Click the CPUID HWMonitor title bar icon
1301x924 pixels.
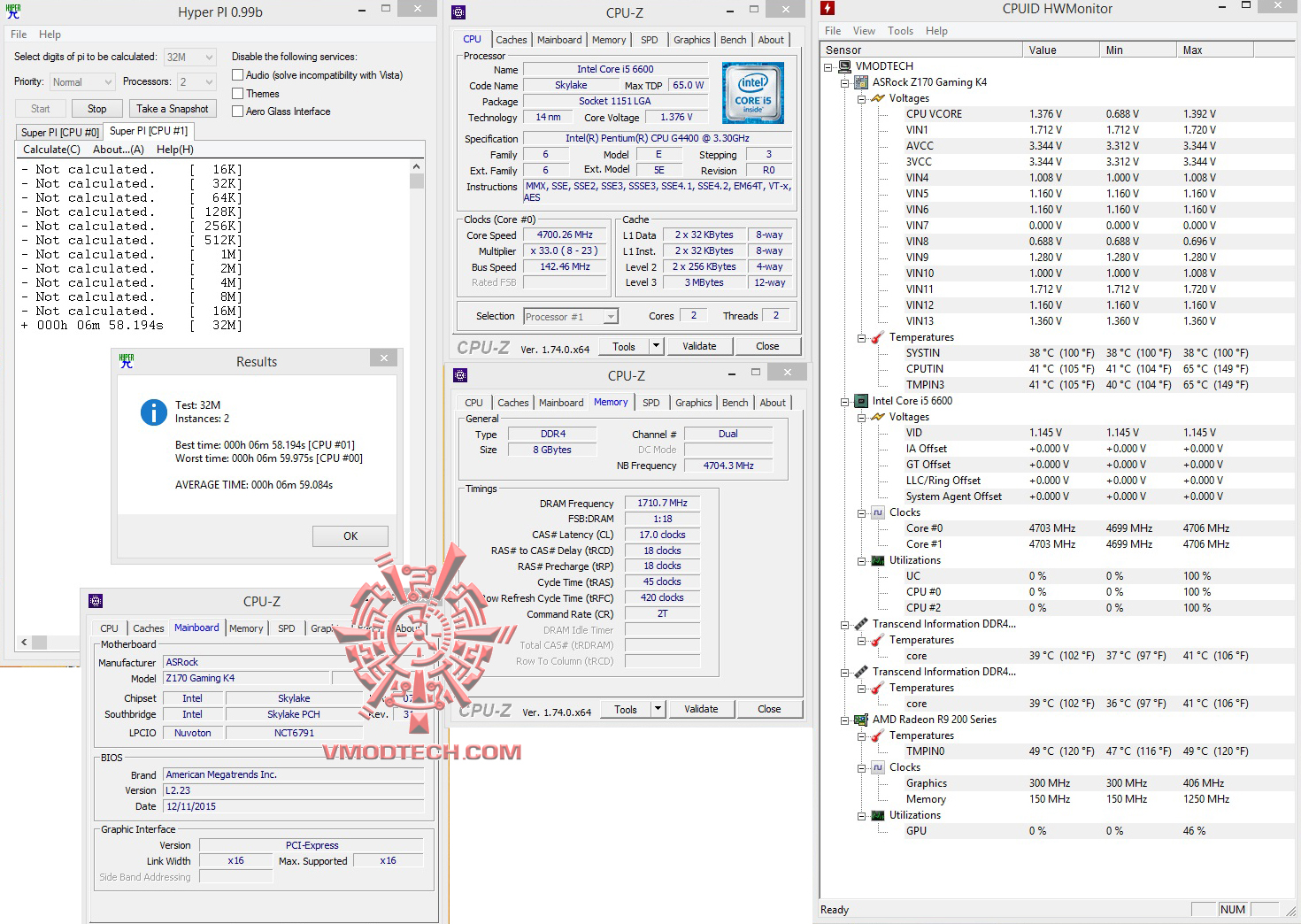[x=828, y=9]
